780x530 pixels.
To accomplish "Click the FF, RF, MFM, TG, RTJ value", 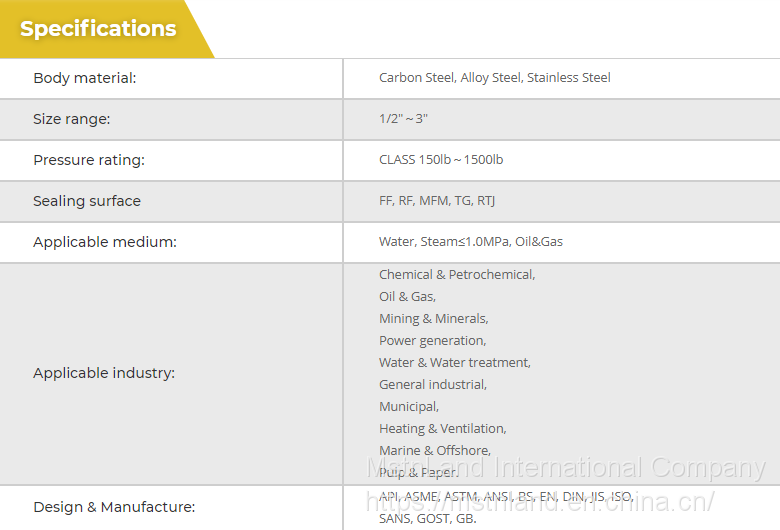I will 437,201.
